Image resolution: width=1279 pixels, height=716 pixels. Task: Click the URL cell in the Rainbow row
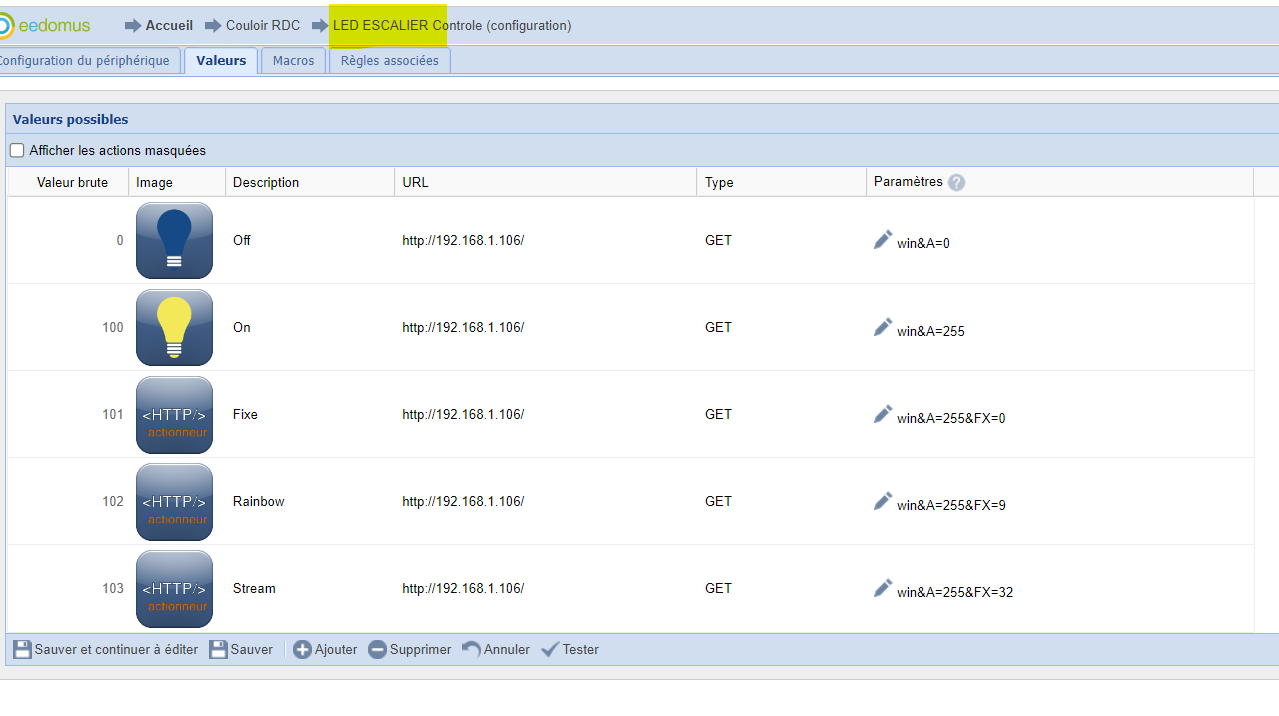[545, 501]
